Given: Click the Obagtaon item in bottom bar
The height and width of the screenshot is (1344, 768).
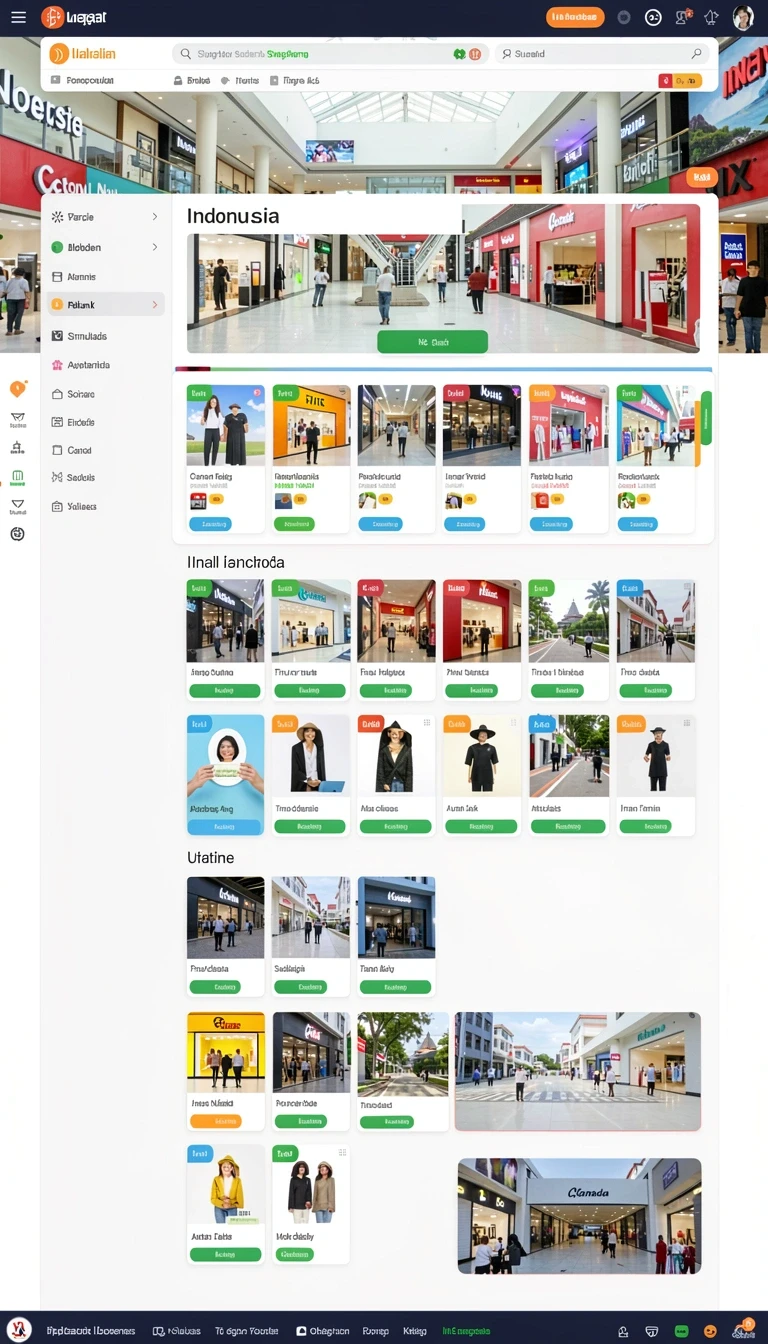Looking at the screenshot, I should (323, 1331).
